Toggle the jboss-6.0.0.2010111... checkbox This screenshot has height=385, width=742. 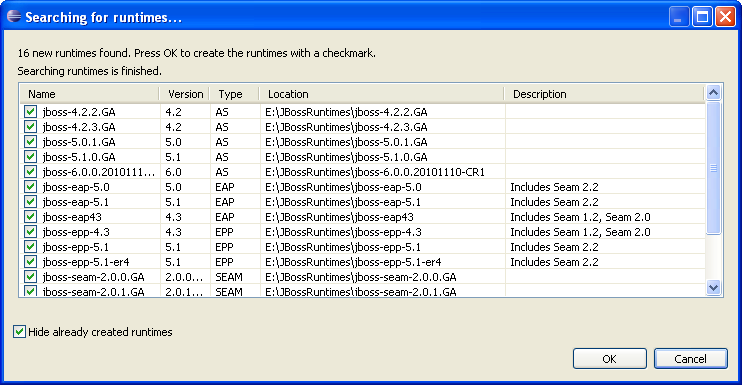(x=30, y=172)
